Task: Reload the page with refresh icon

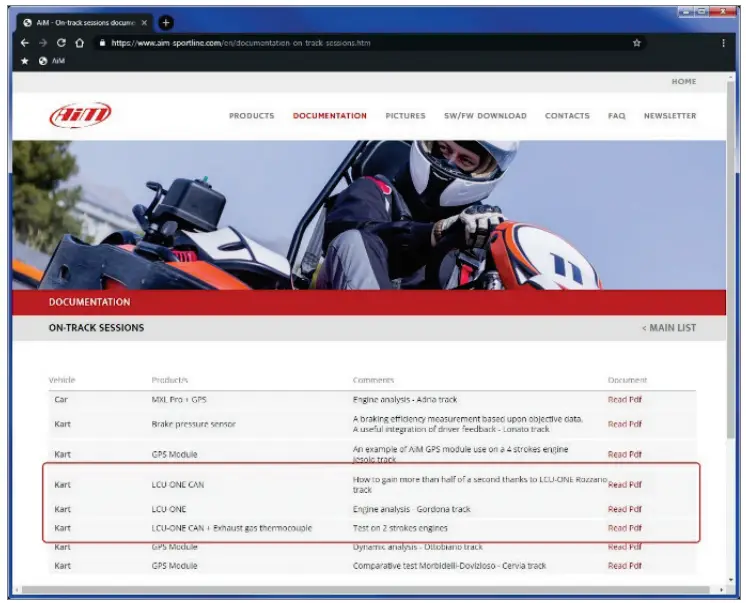Action: pos(61,43)
